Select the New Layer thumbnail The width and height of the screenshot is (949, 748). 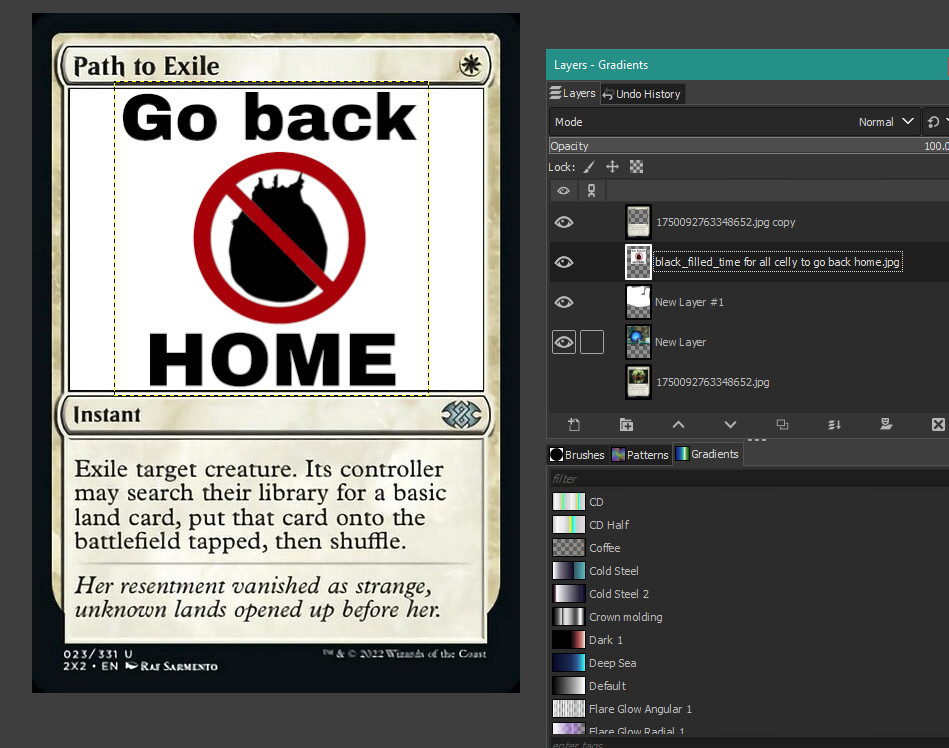point(638,342)
